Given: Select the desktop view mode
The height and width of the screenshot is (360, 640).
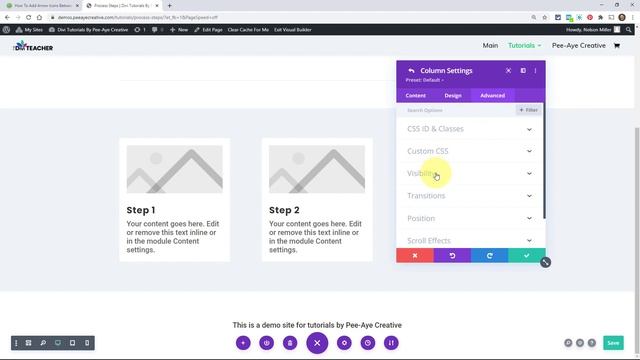Looking at the screenshot, I should [58, 343].
